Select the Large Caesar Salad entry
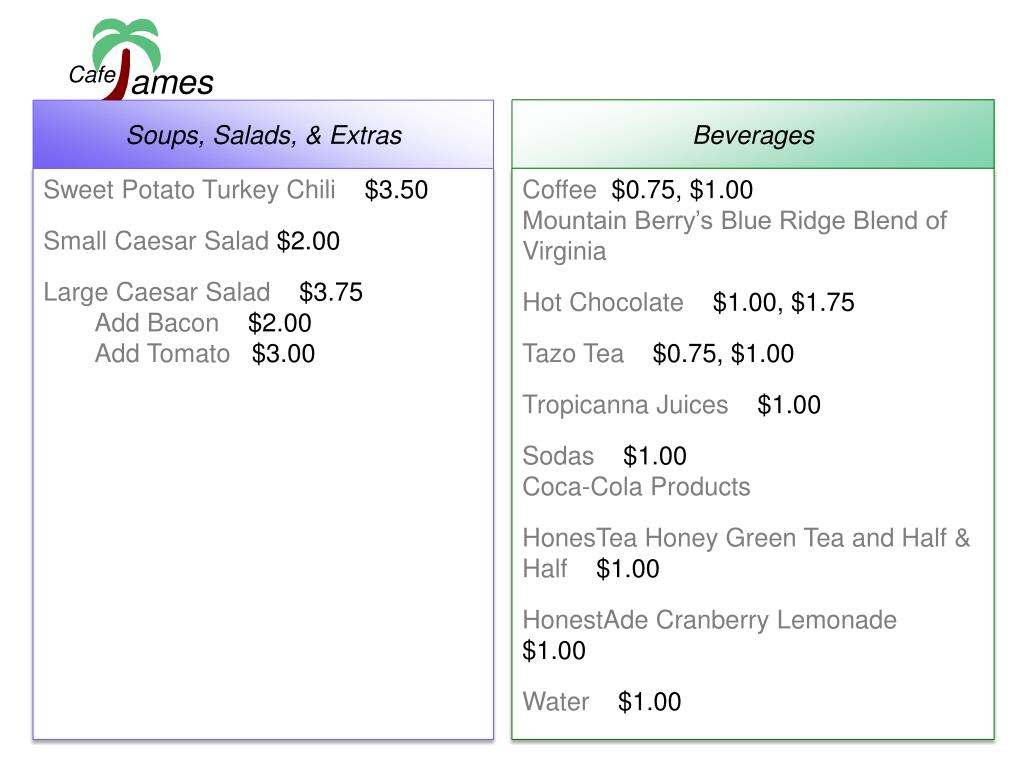This screenshot has height=768, width=1024. click(x=157, y=292)
